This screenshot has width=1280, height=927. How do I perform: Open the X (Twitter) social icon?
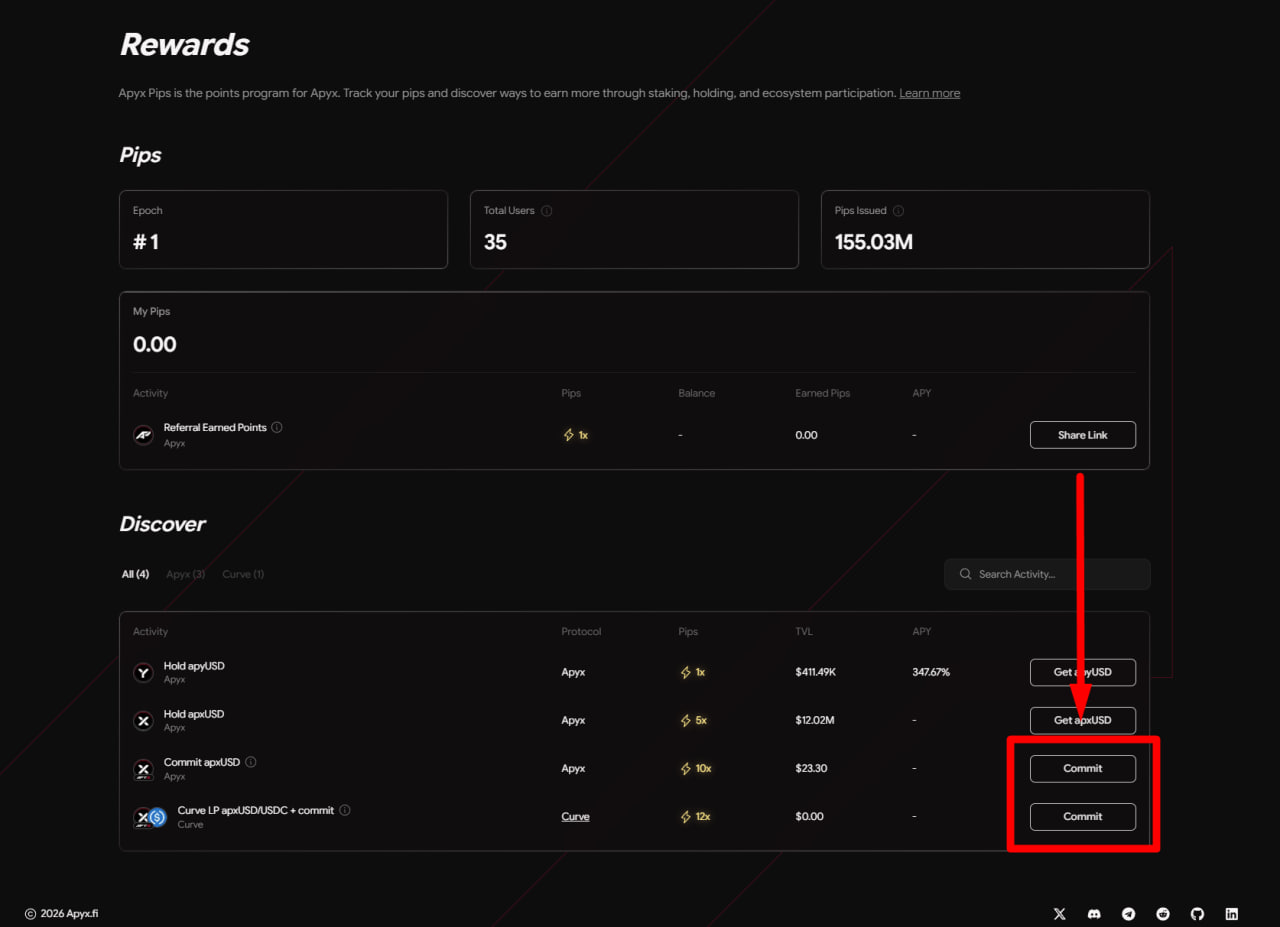pyautogui.click(x=1060, y=914)
